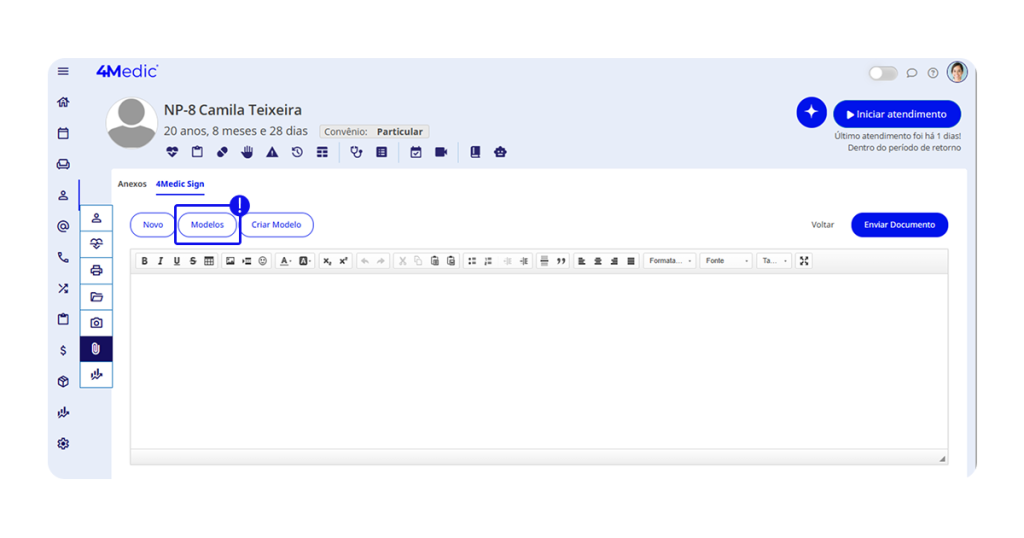1024x538 pixels.
Task: Insert block quote
Action: [x=561, y=261]
